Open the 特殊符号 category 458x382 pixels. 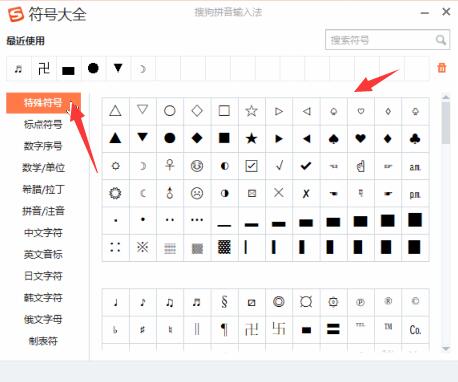(43, 103)
